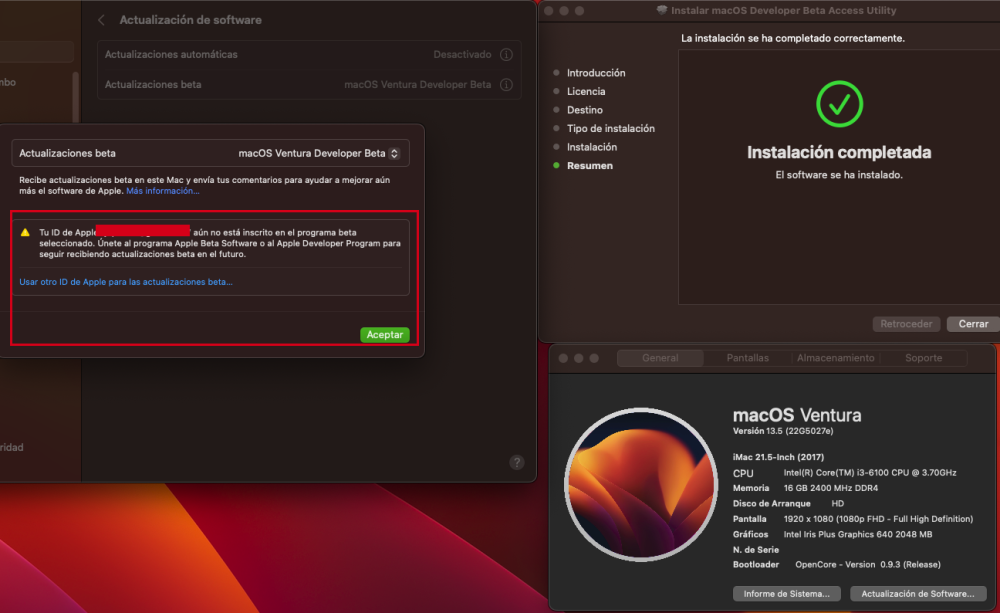Click the macOS Ventura circular logo

coord(641,485)
